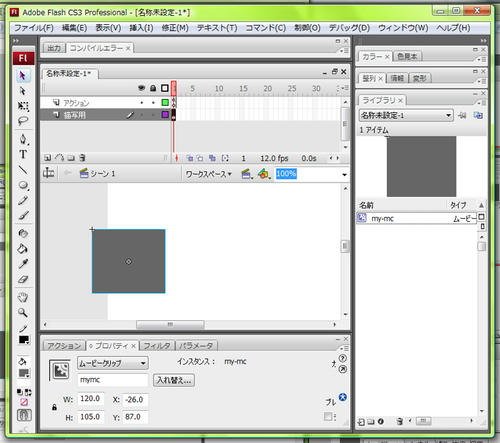Click the instance name field mymc
The width and height of the screenshot is (500, 443).
[113, 380]
